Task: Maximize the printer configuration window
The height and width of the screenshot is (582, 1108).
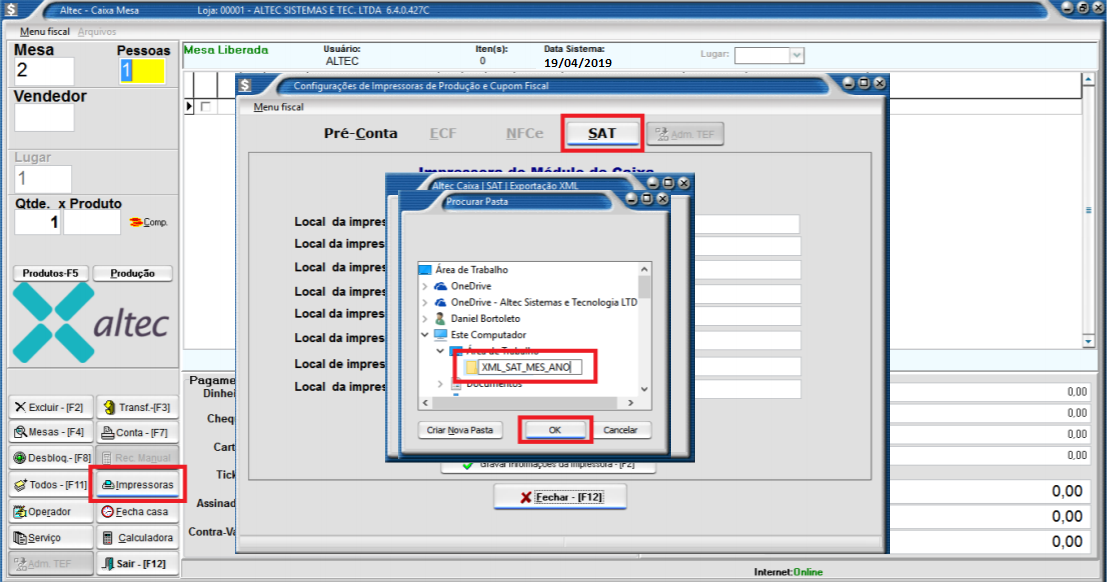Action: pos(864,83)
